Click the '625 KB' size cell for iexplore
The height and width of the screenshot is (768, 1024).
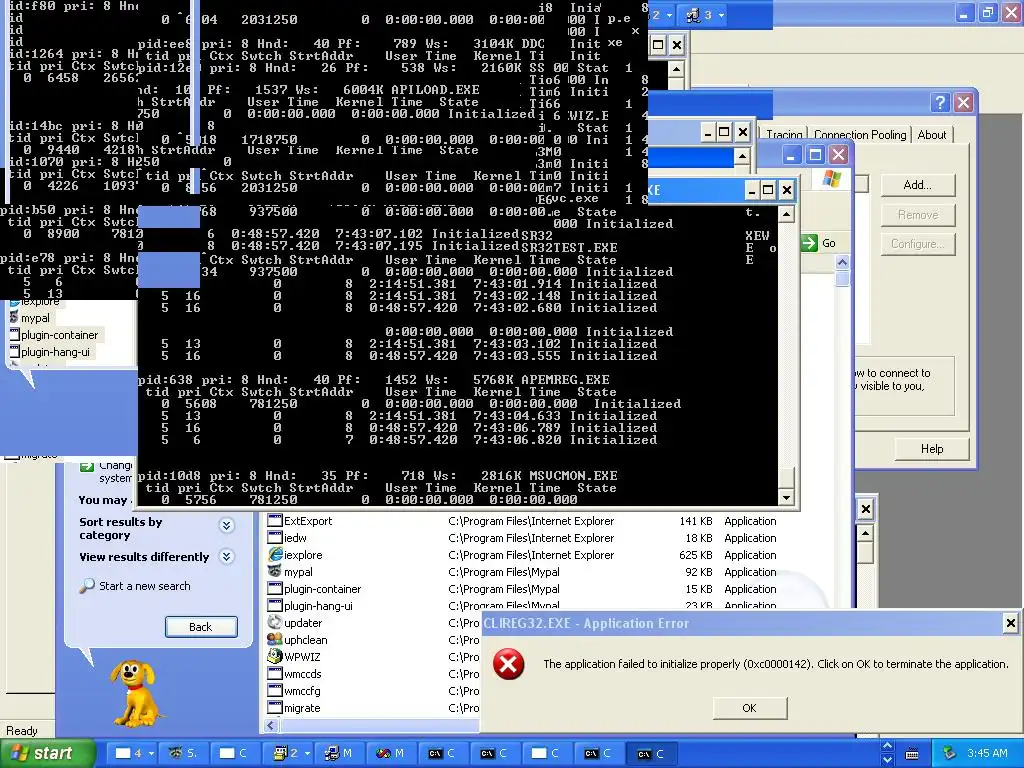click(x=696, y=555)
